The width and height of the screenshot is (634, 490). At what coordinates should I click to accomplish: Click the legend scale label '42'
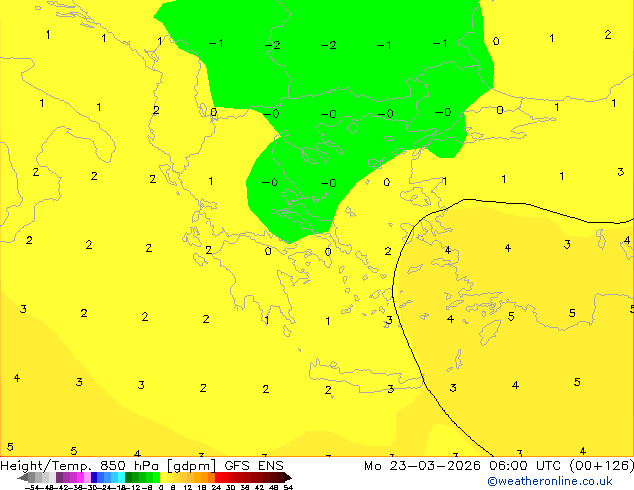pos(260,487)
